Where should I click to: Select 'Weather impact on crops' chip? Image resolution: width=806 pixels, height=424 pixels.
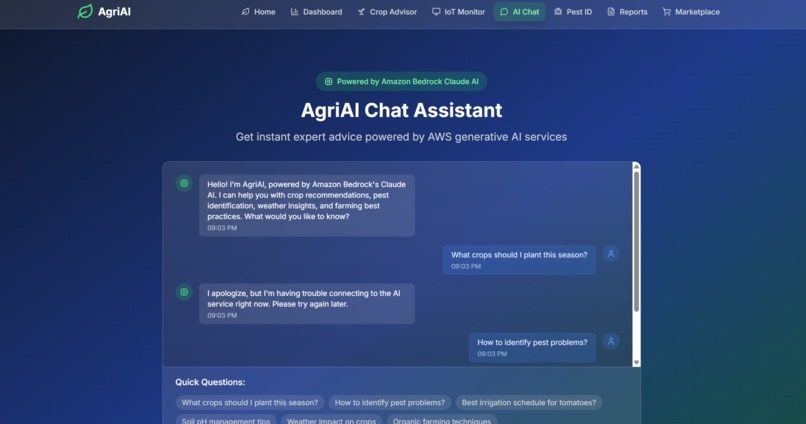point(332,420)
